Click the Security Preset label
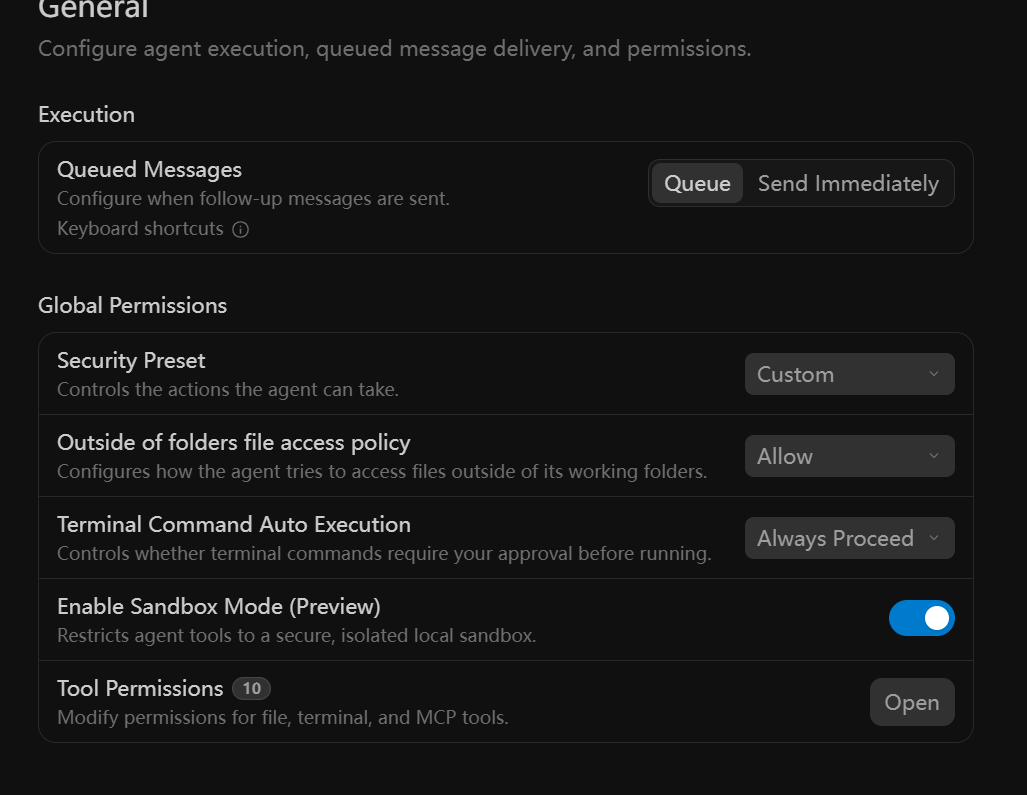The height and width of the screenshot is (795, 1027). click(x=131, y=361)
